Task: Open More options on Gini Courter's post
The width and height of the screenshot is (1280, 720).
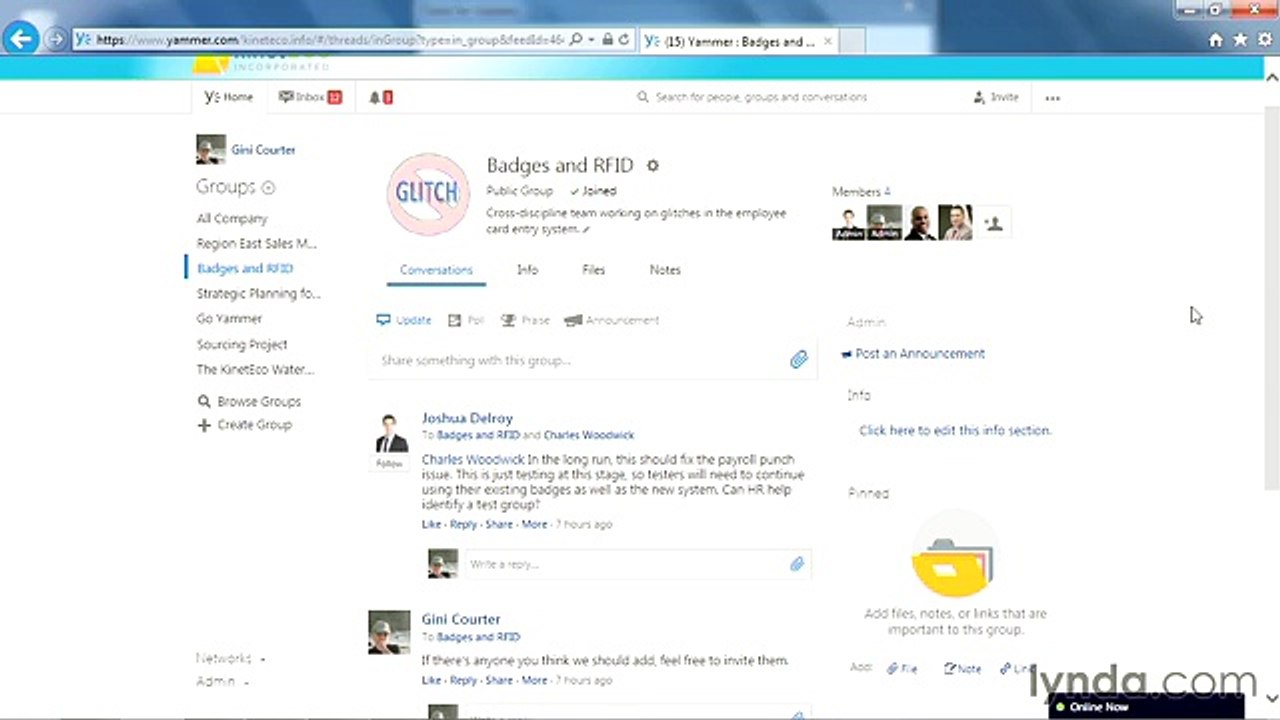Action: point(534,680)
